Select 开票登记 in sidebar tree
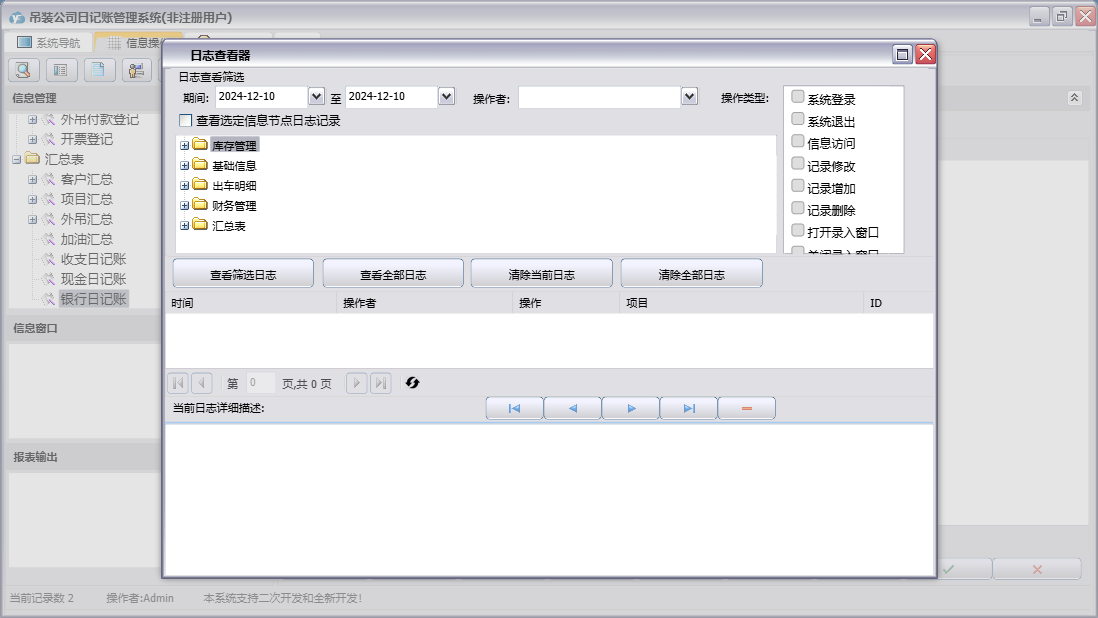The height and width of the screenshot is (618, 1098). 86,139
